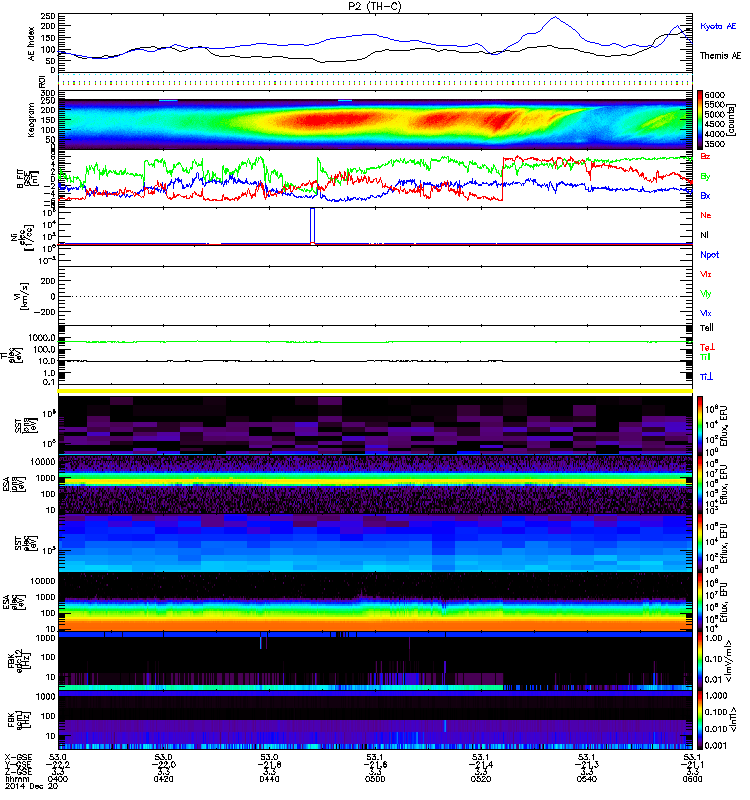Click the "0600" time axis label
This screenshot has width=750, height=800.
[692, 779]
